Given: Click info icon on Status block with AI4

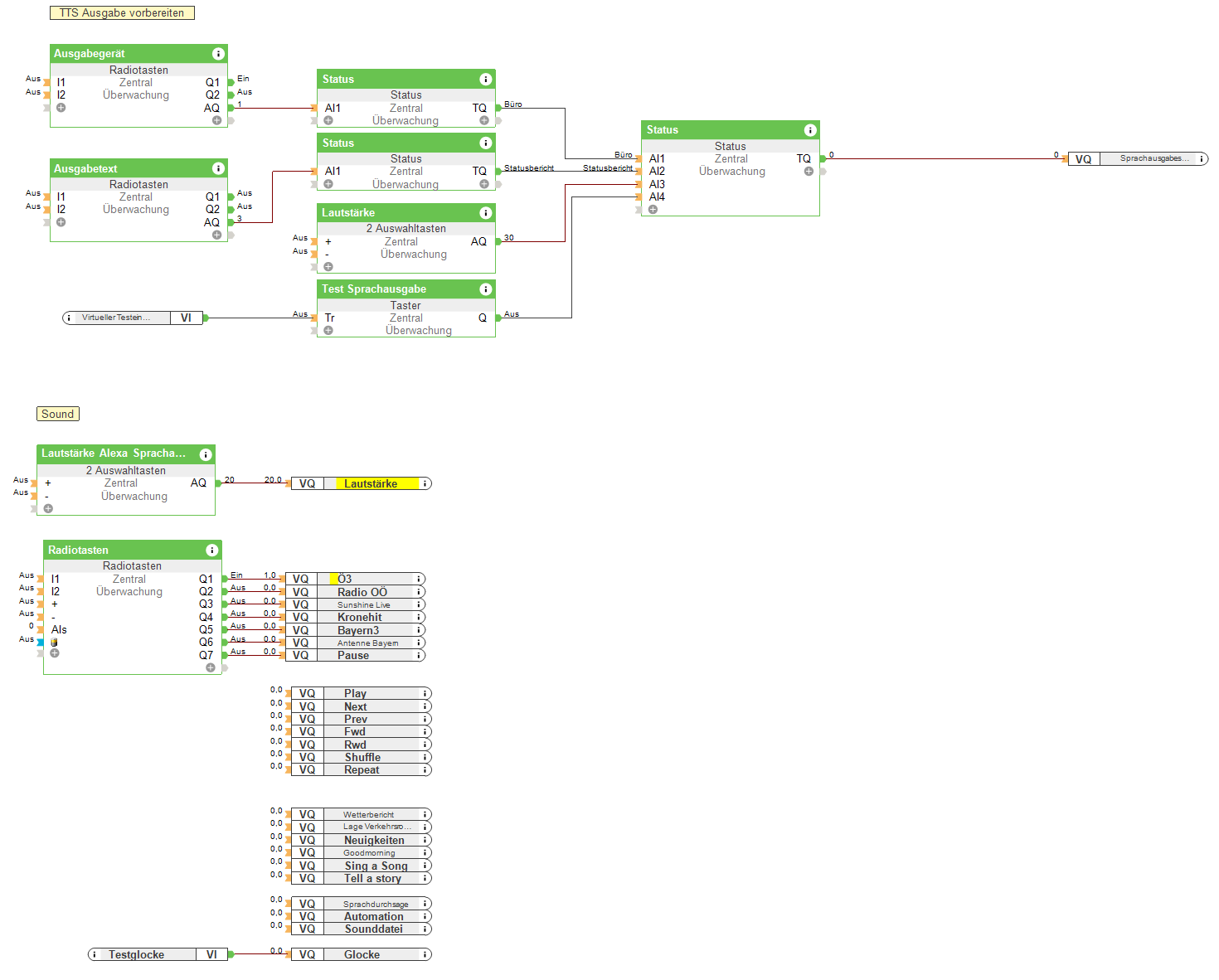Looking at the screenshot, I should pos(810,130).
